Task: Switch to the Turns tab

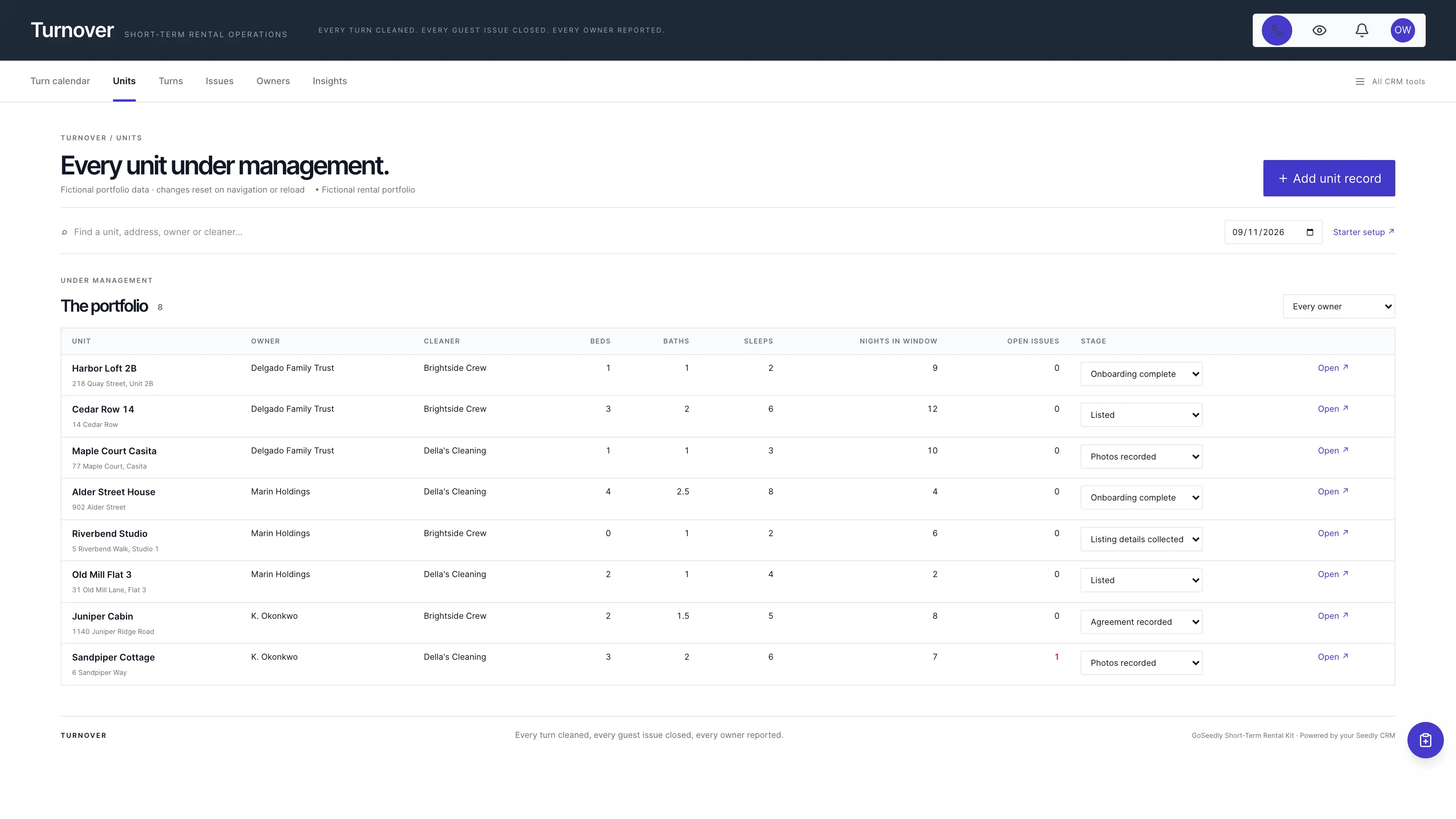Action: pyautogui.click(x=171, y=82)
